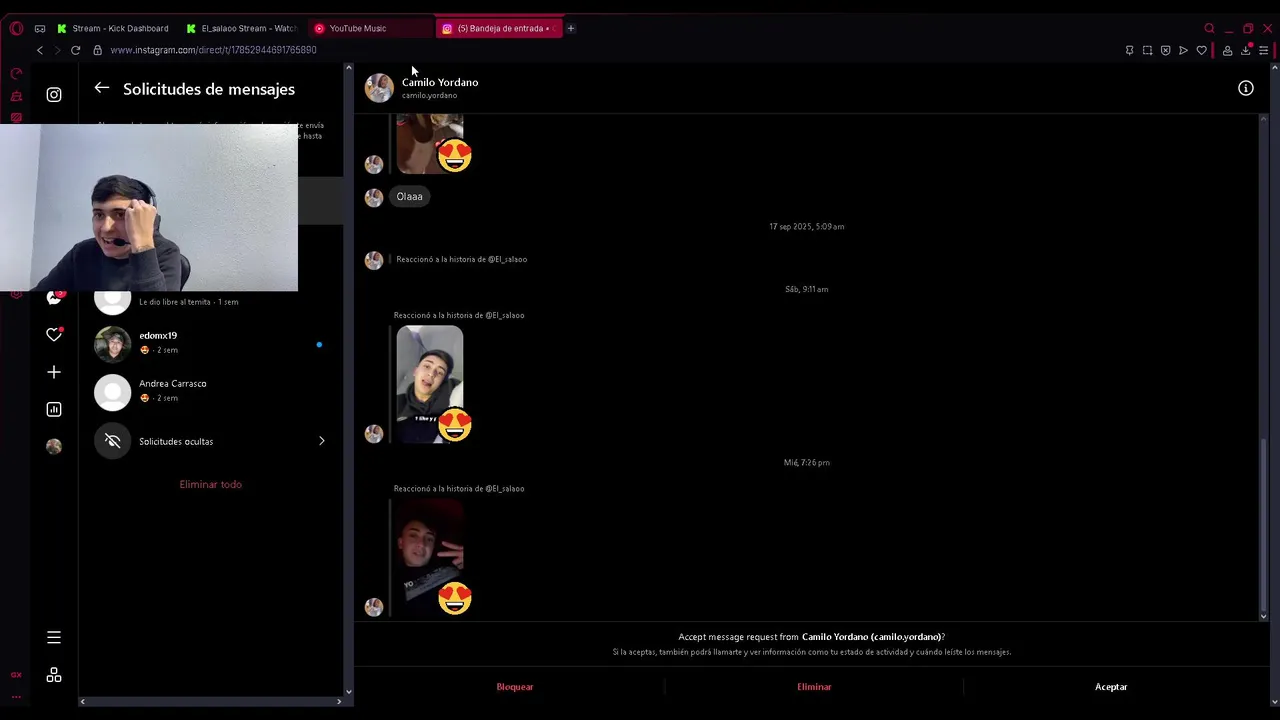Viewport: 1280px width, 720px height.
Task: Click the GX label in Opera sidebar bottom
Action: point(16,675)
